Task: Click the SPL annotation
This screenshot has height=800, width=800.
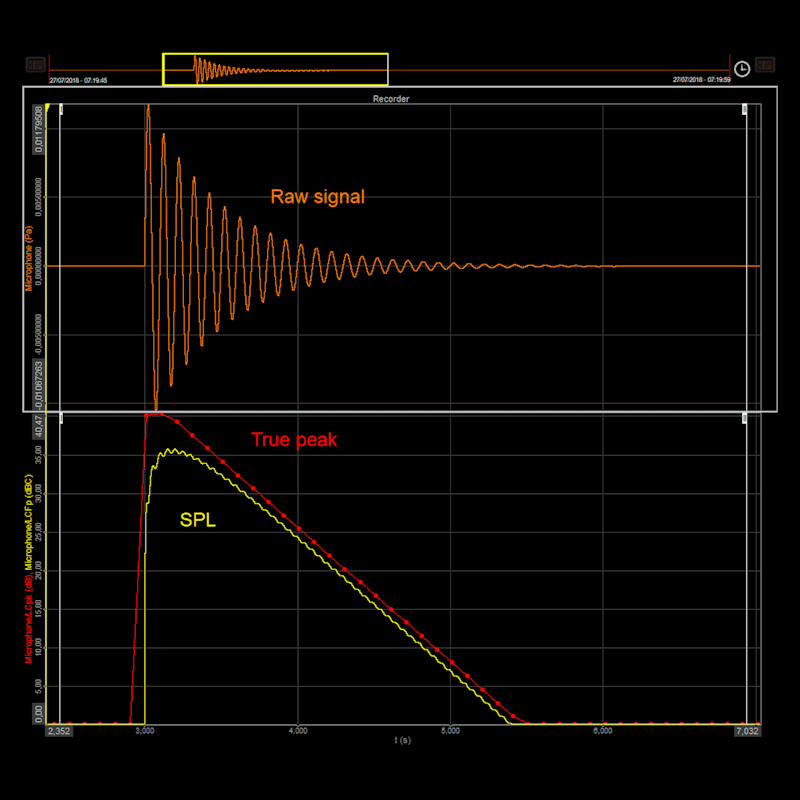Action: pyautogui.click(x=198, y=520)
